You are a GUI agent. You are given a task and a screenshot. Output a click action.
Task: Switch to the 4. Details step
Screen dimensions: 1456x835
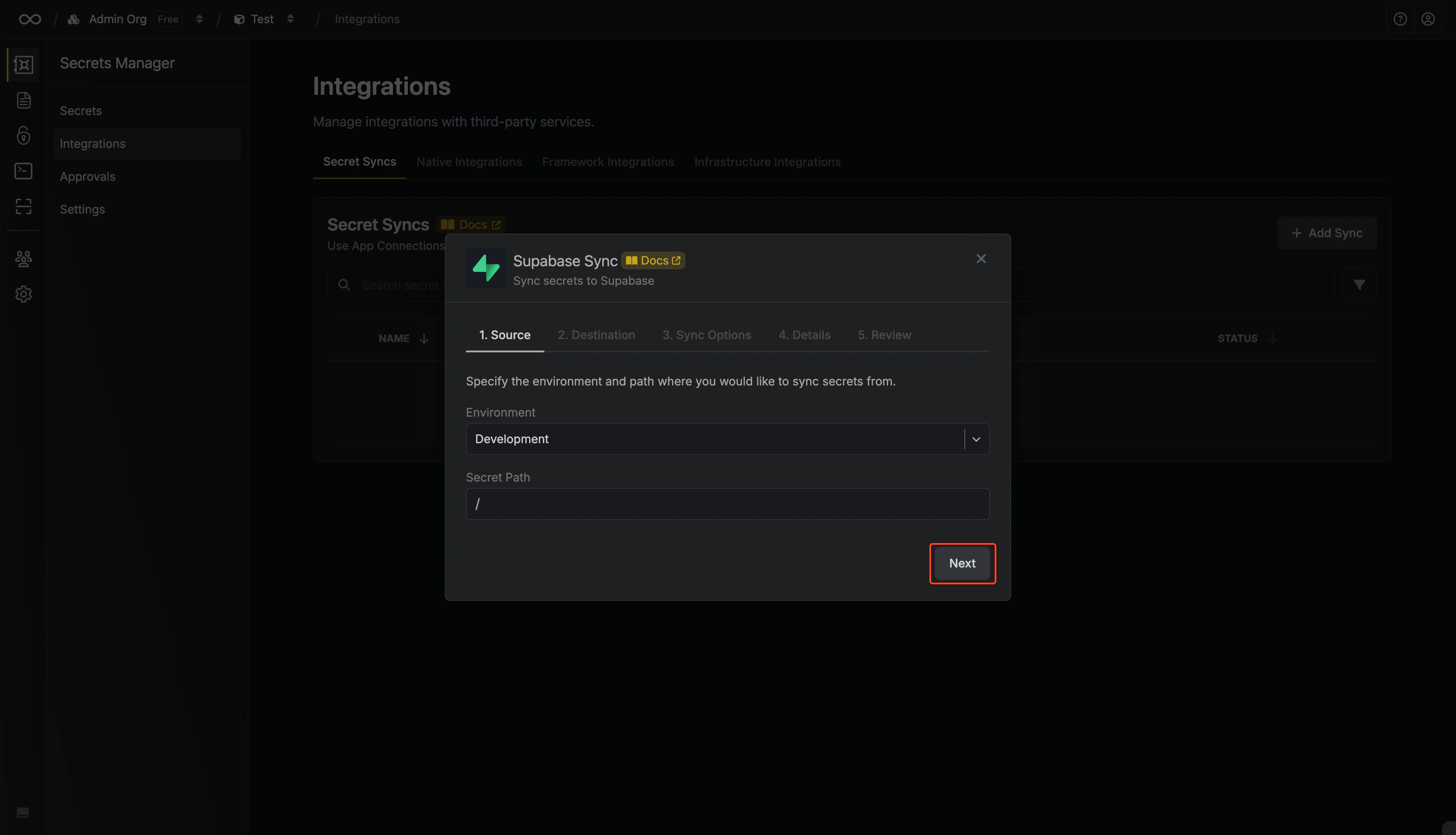point(804,335)
